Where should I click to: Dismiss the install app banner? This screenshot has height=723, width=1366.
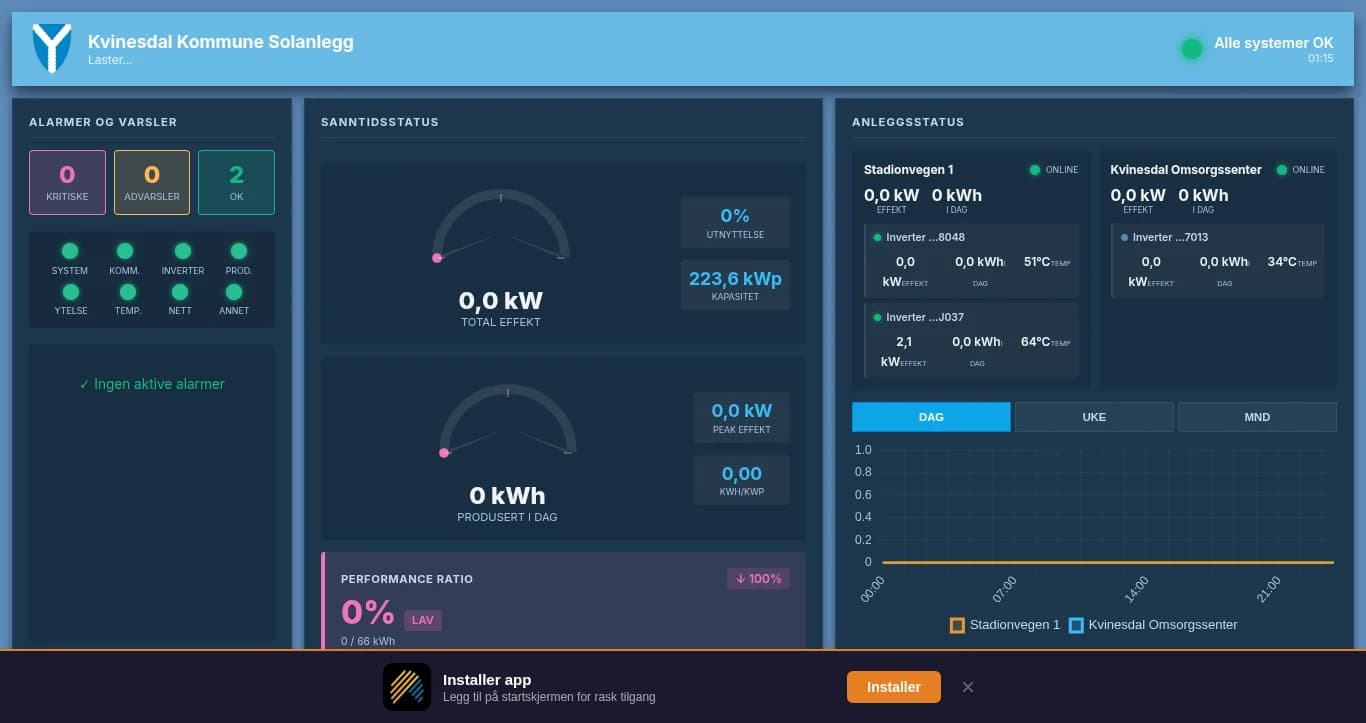[967, 687]
